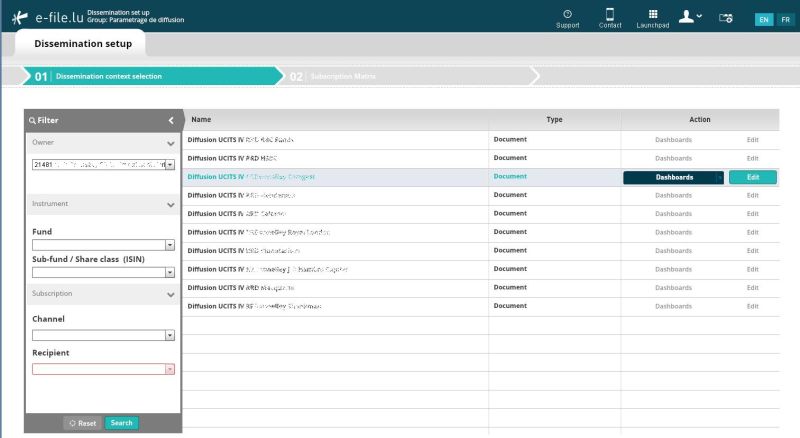The height and width of the screenshot is (438, 800).
Task: Switch language to EN
Action: click(763, 19)
